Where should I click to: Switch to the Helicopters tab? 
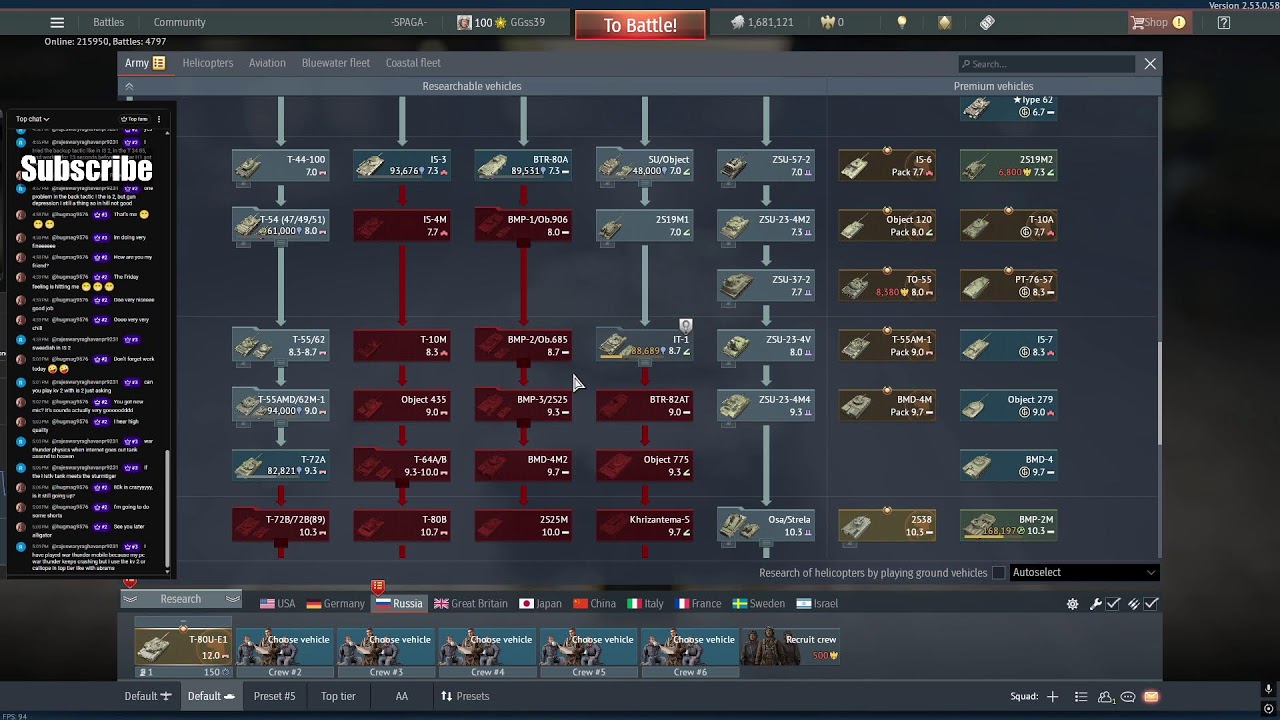click(x=208, y=63)
